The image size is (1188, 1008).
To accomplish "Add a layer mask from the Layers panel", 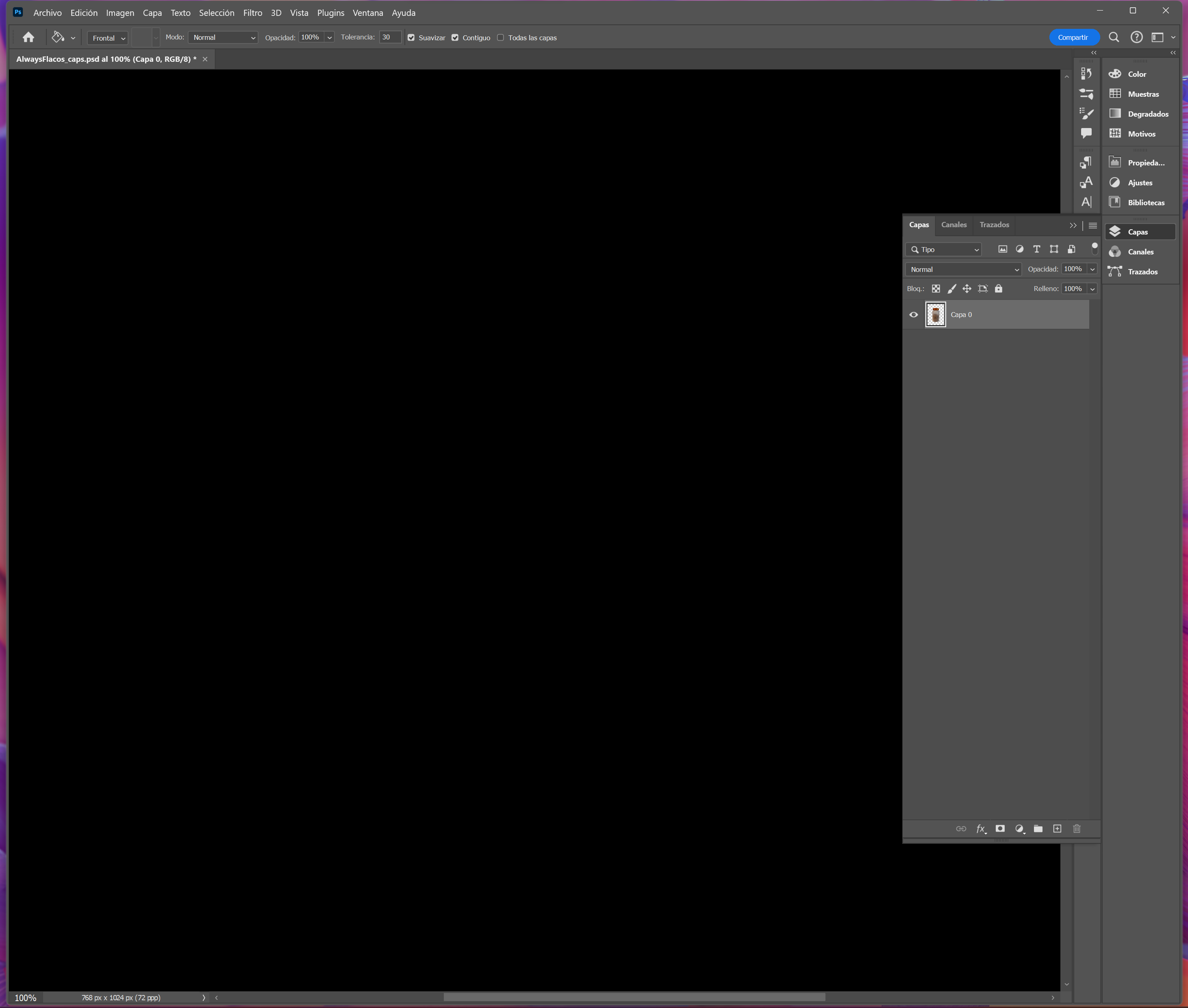I will pos(1000,829).
